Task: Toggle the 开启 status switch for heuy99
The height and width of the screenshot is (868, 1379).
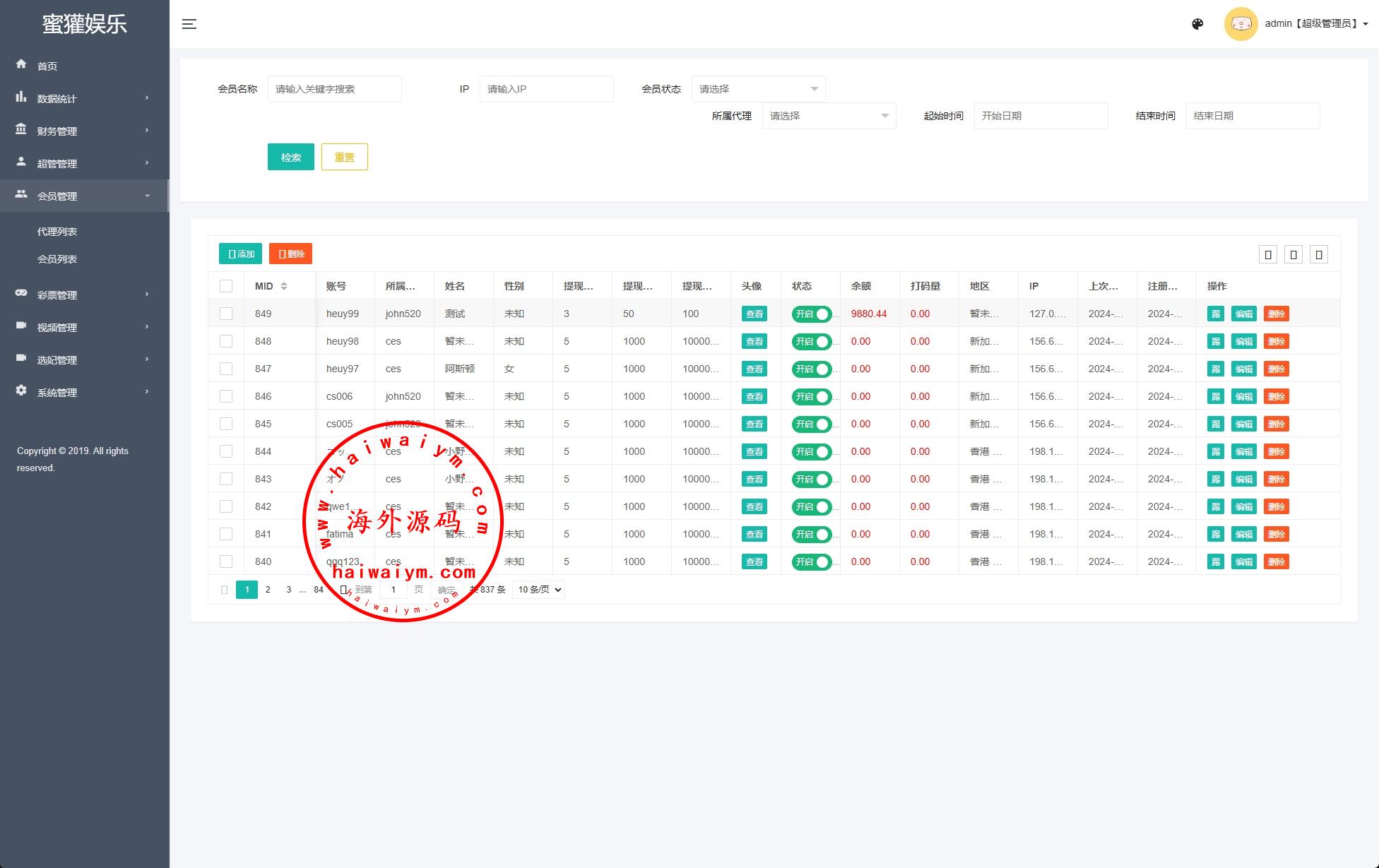Action: [811, 314]
